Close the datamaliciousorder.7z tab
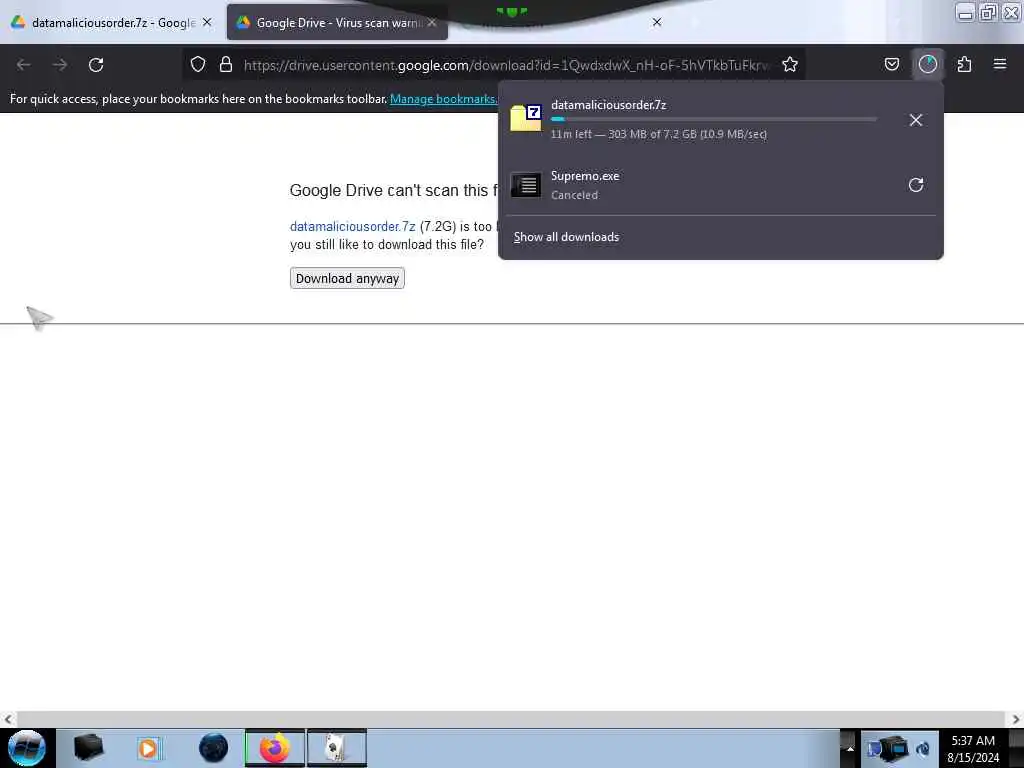1024x768 pixels. pos(207,22)
